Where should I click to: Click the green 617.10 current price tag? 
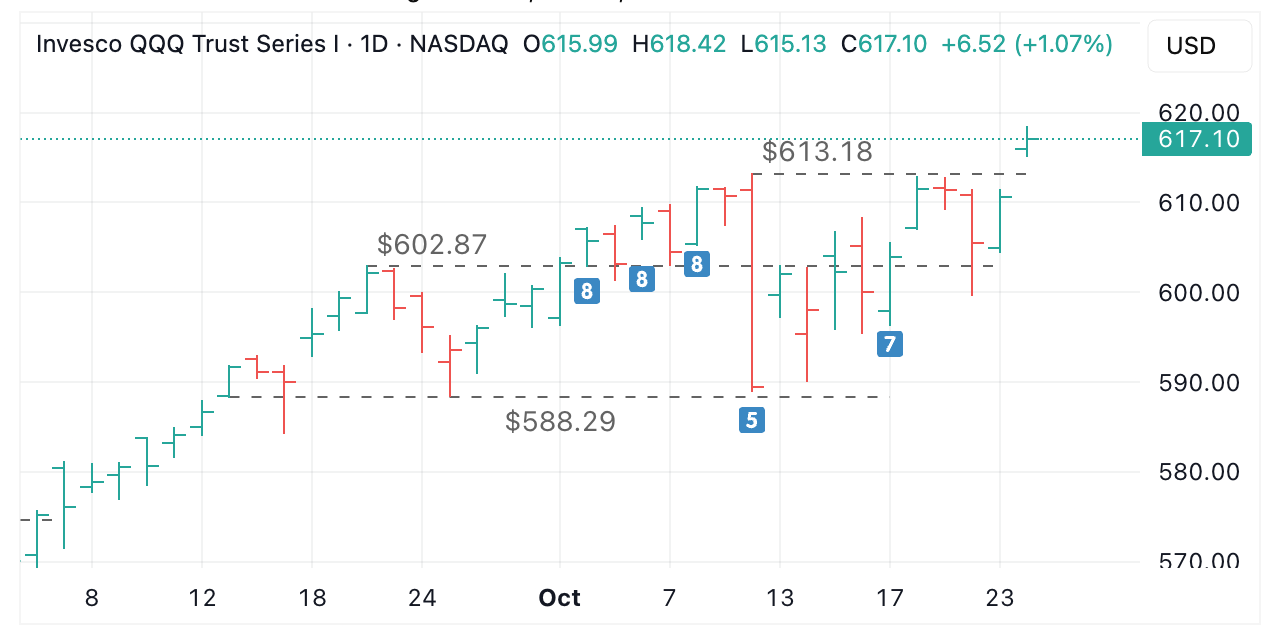click(1197, 139)
